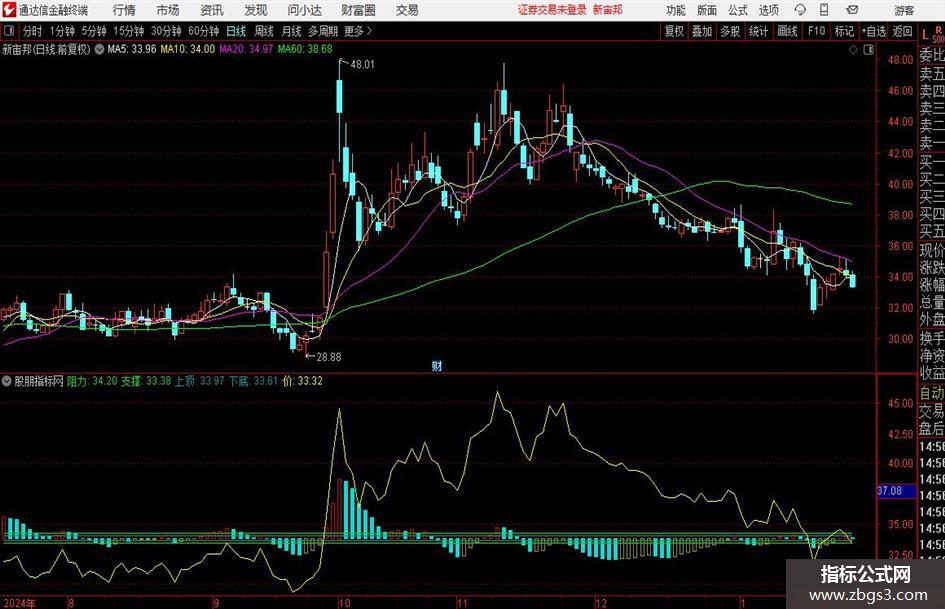Click the 2024年 date axis label
Viewport: 945px width, 609px height.
click(19, 603)
